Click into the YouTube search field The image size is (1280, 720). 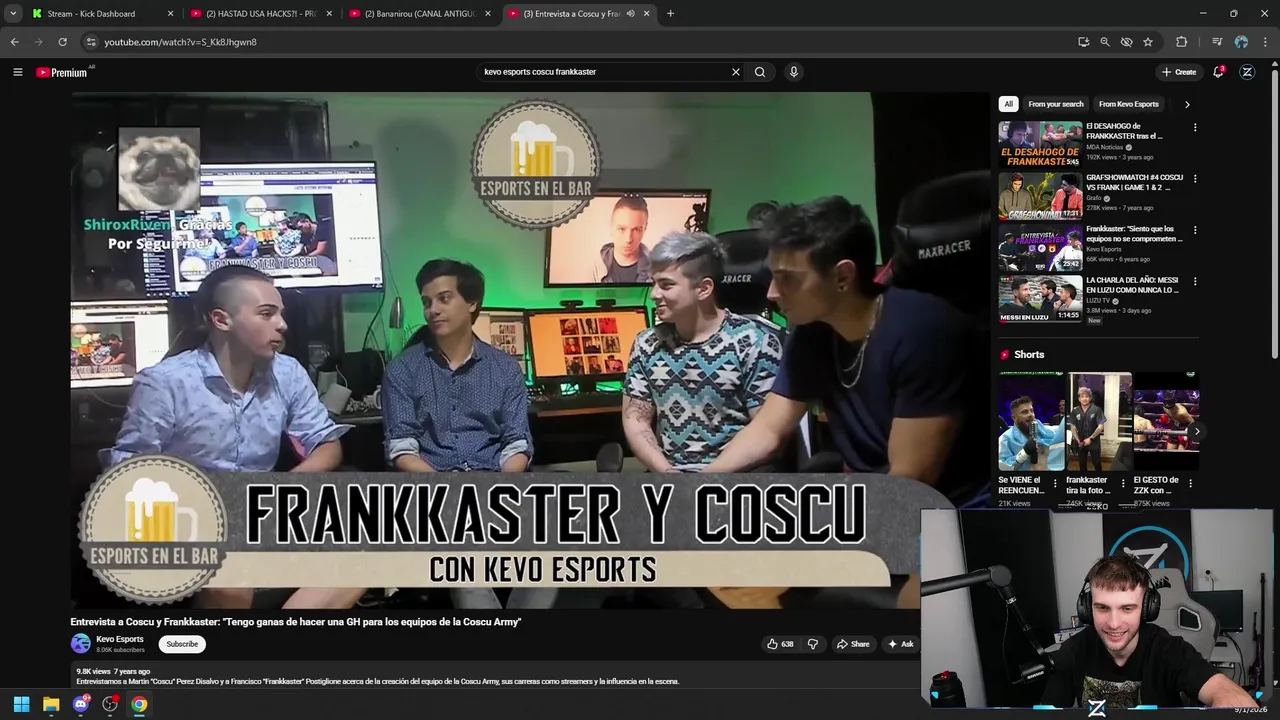click(x=605, y=72)
